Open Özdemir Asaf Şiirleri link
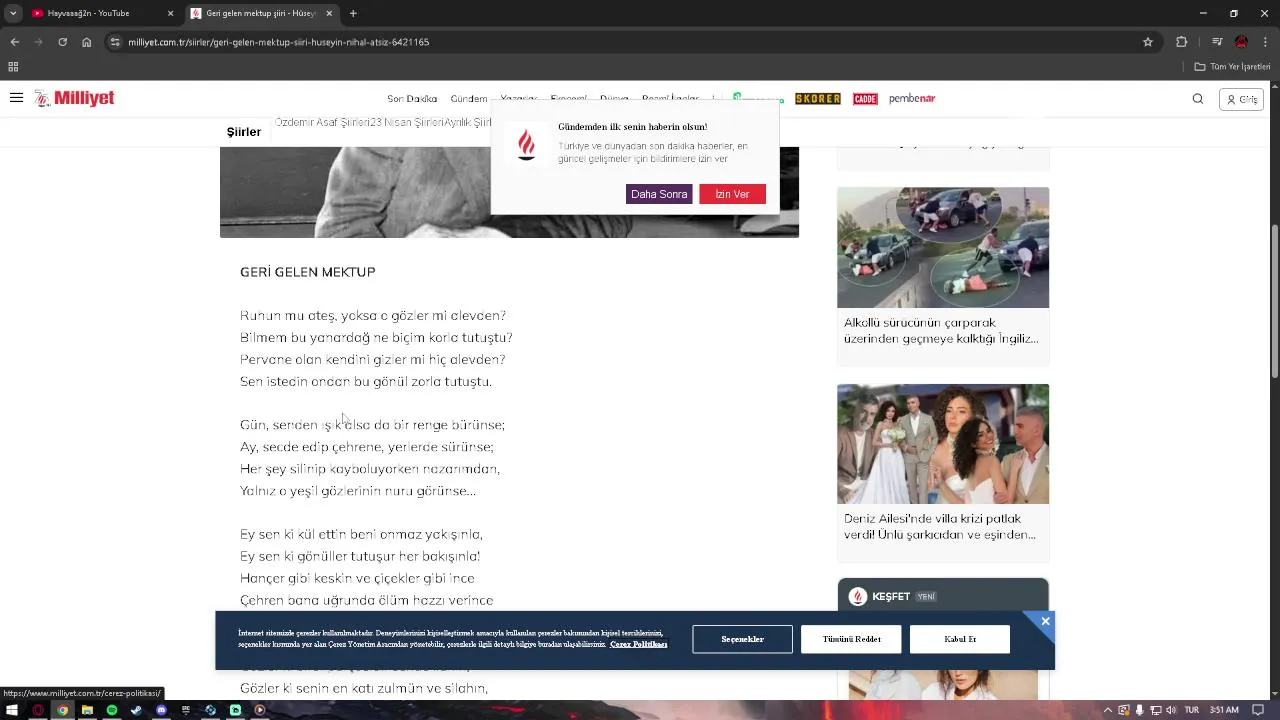The image size is (1280, 720). tap(322, 122)
